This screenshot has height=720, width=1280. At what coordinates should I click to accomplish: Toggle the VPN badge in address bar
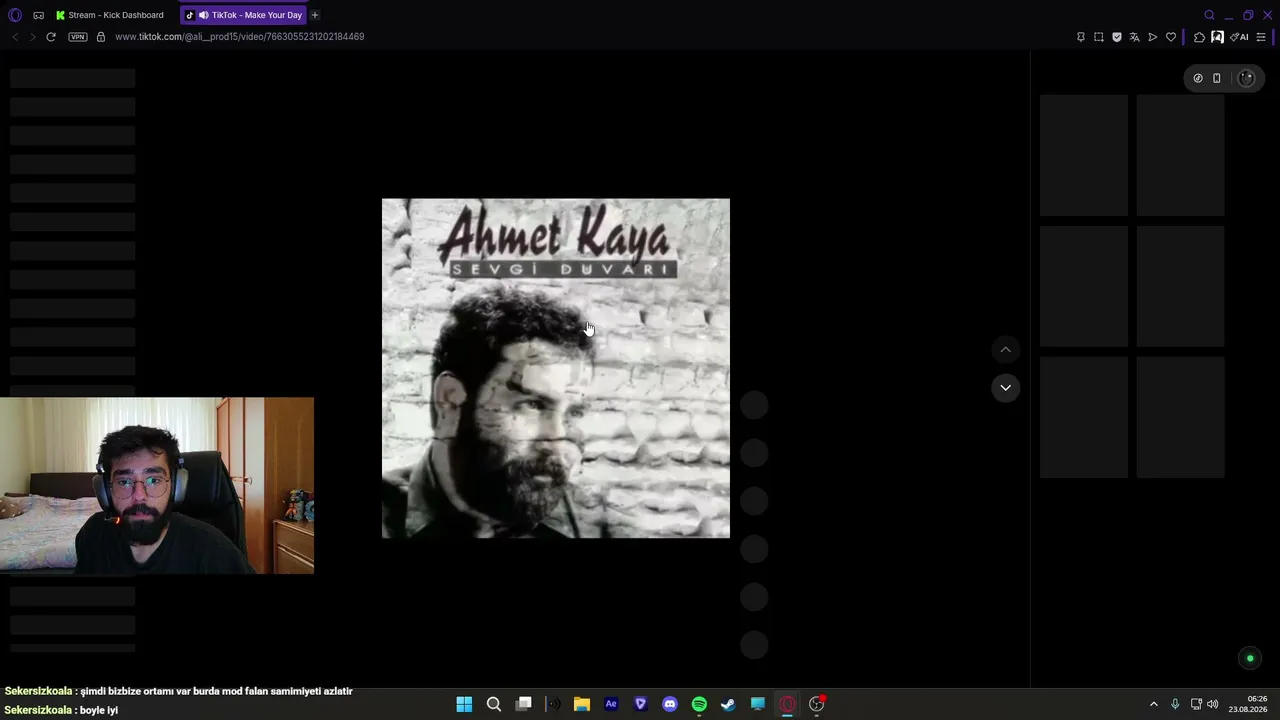coord(78,37)
